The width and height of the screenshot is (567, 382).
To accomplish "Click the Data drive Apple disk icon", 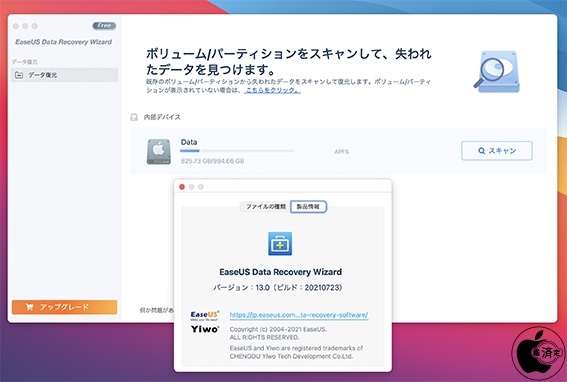I will 159,151.
